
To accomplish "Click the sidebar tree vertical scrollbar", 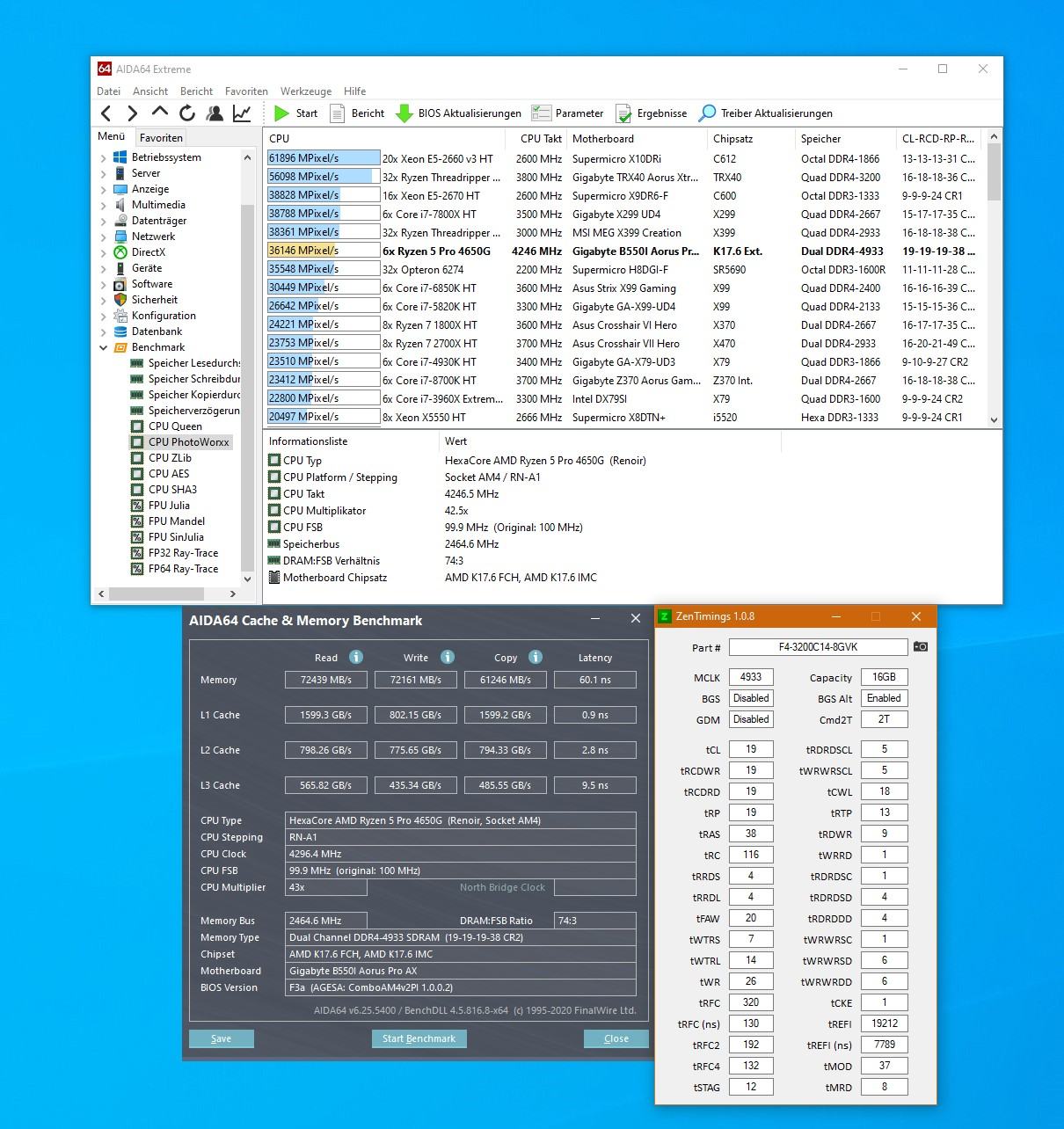I will (x=247, y=368).
